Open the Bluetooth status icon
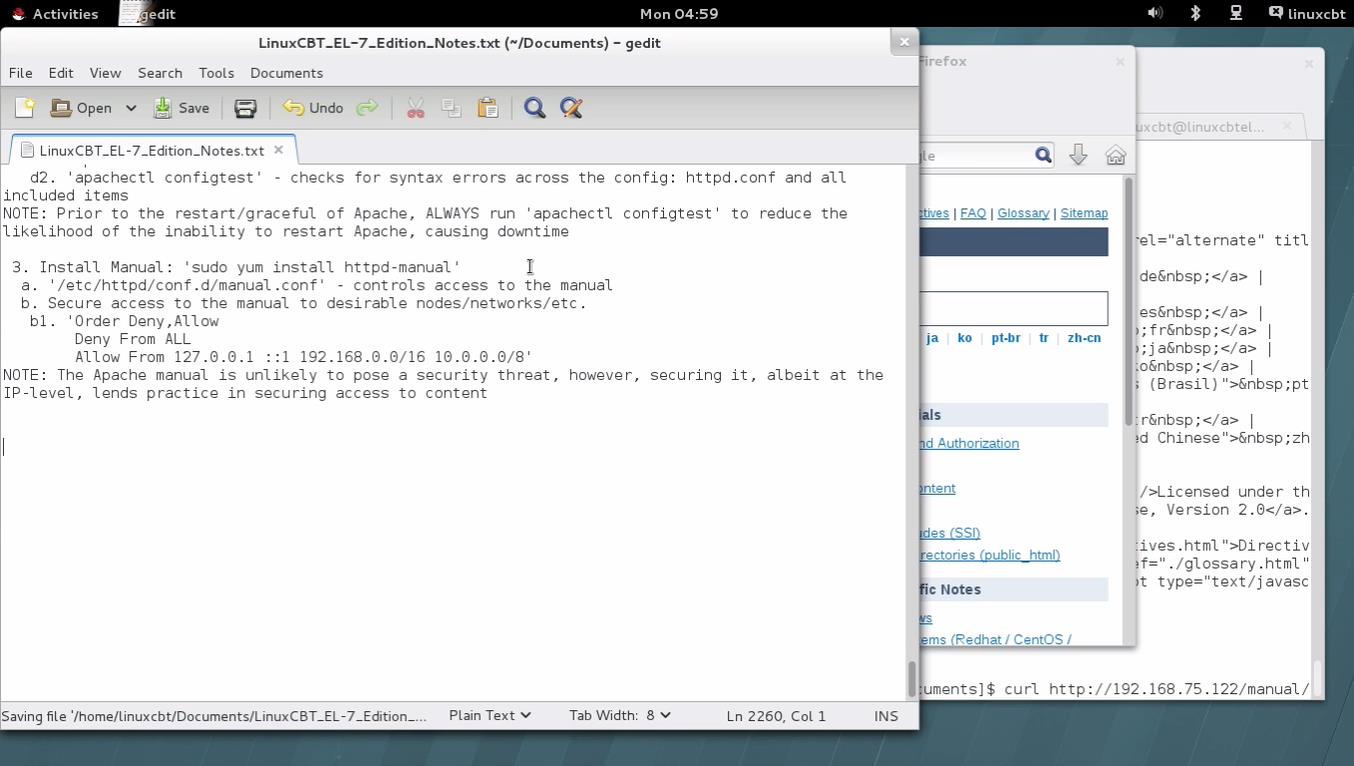This screenshot has width=1354, height=766. click(x=1195, y=14)
